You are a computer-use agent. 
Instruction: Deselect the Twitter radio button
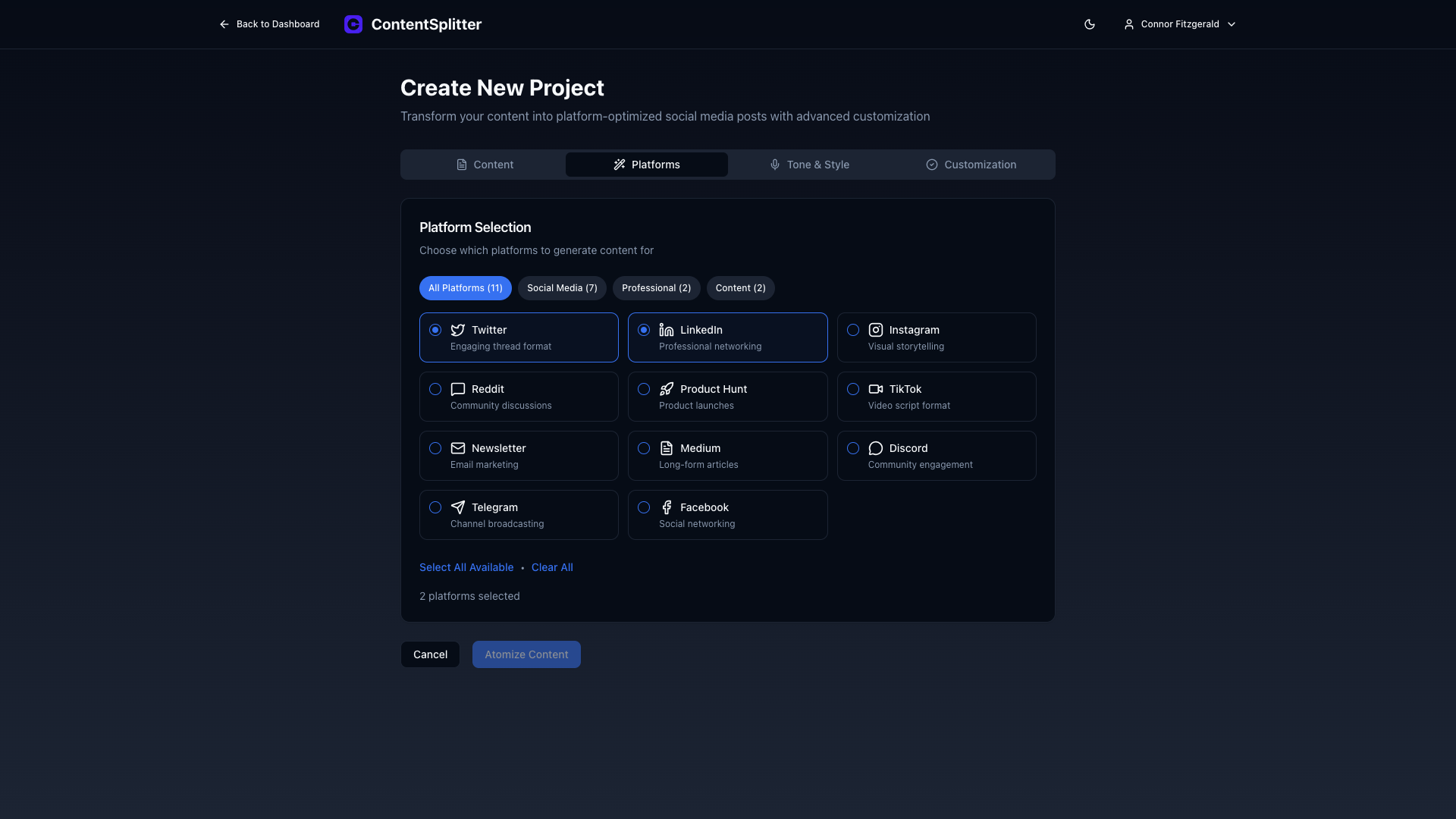(435, 330)
